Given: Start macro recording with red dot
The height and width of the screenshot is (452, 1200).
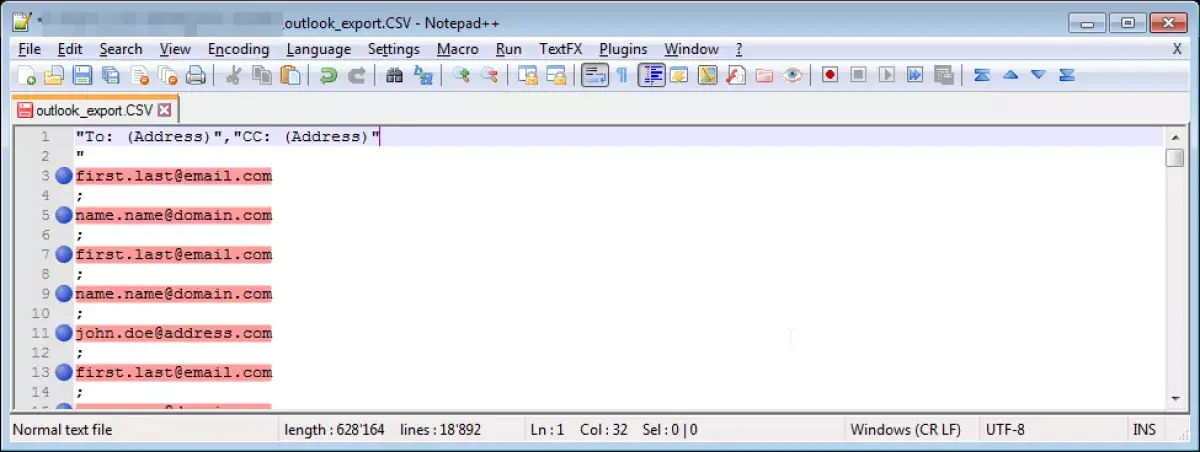Looking at the screenshot, I should [x=829, y=75].
